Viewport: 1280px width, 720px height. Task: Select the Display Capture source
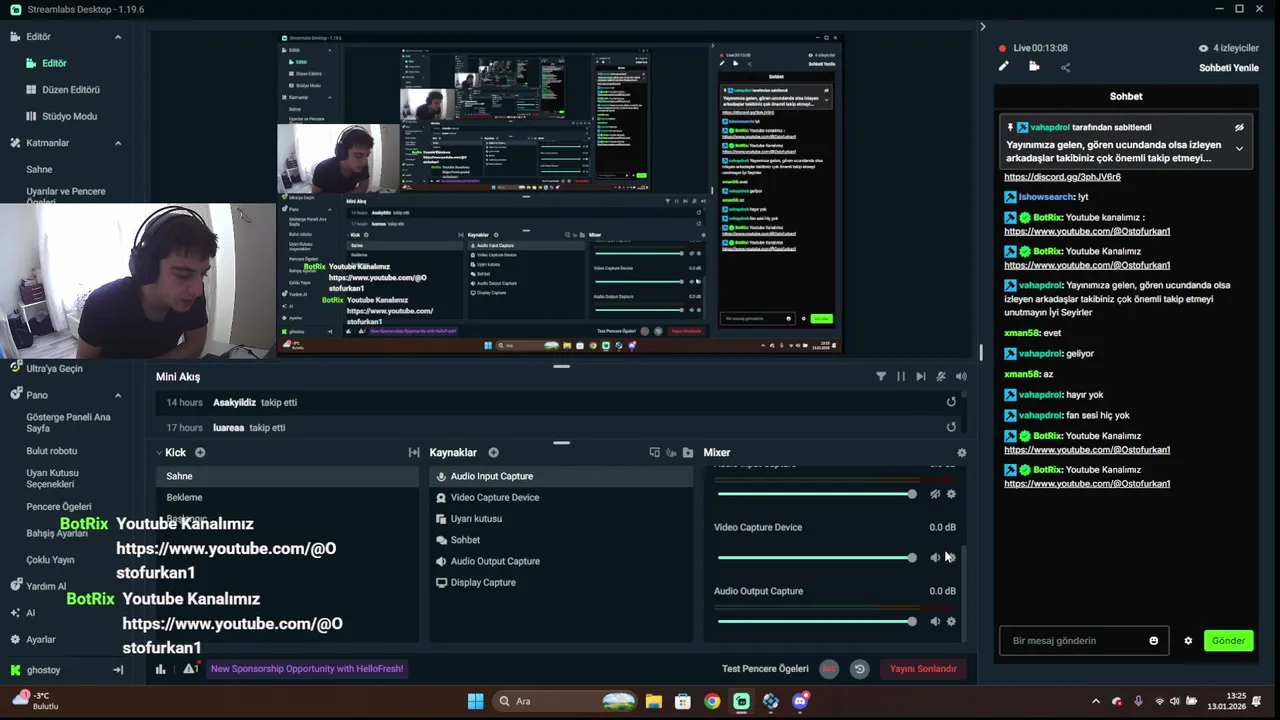(561, 582)
